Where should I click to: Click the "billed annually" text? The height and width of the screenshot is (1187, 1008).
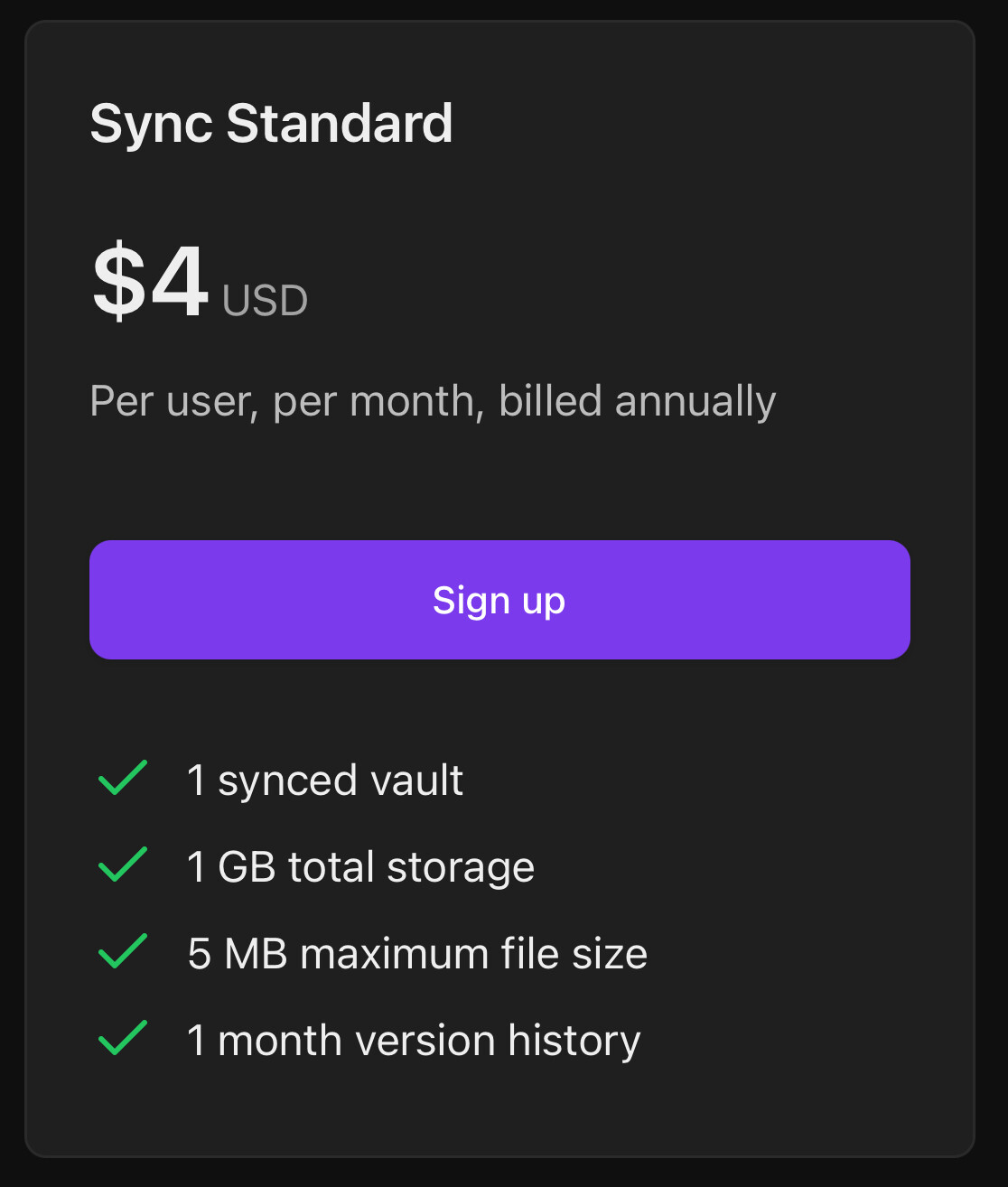point(638,401)
